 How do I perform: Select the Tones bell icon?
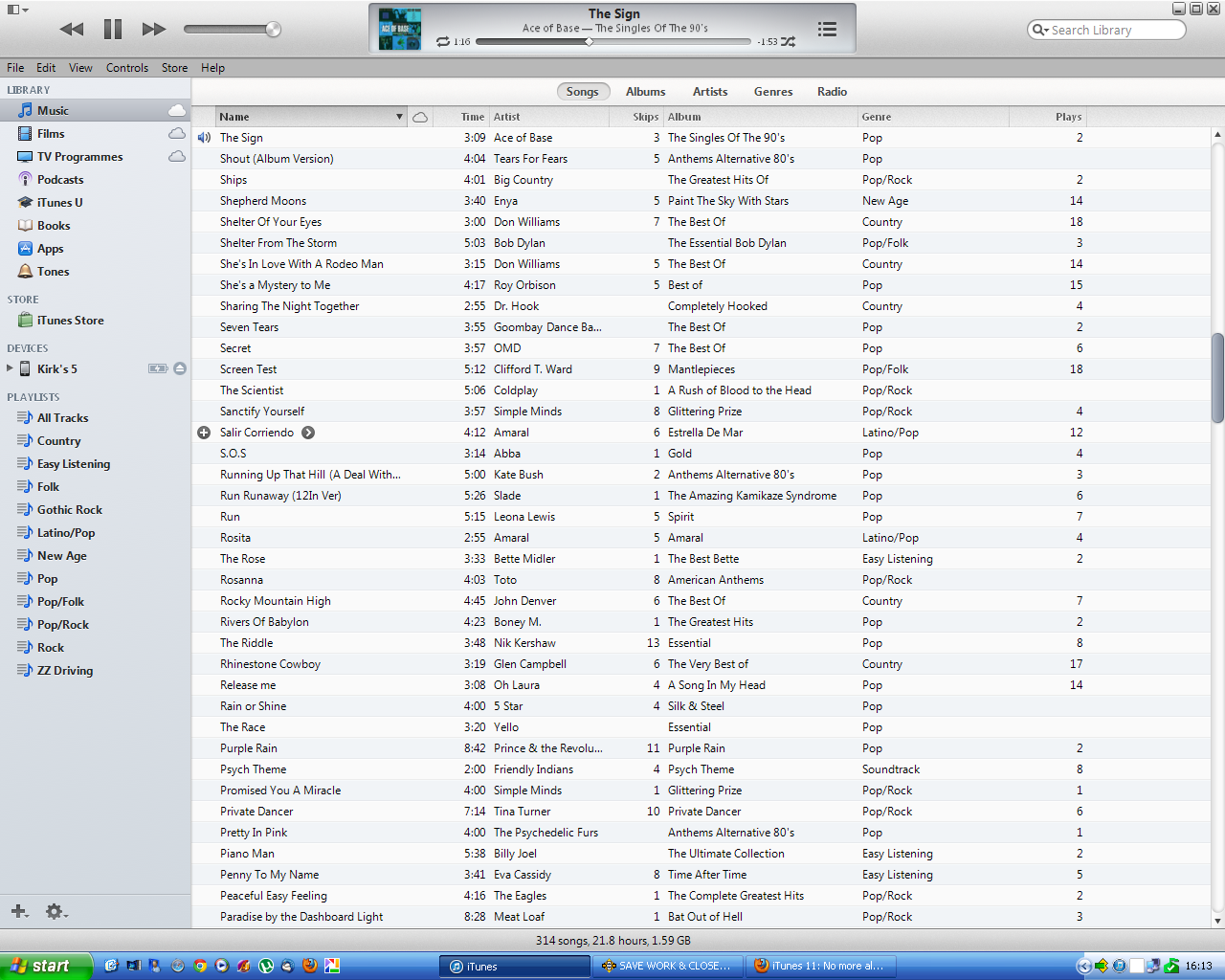(x=25, y=272)
